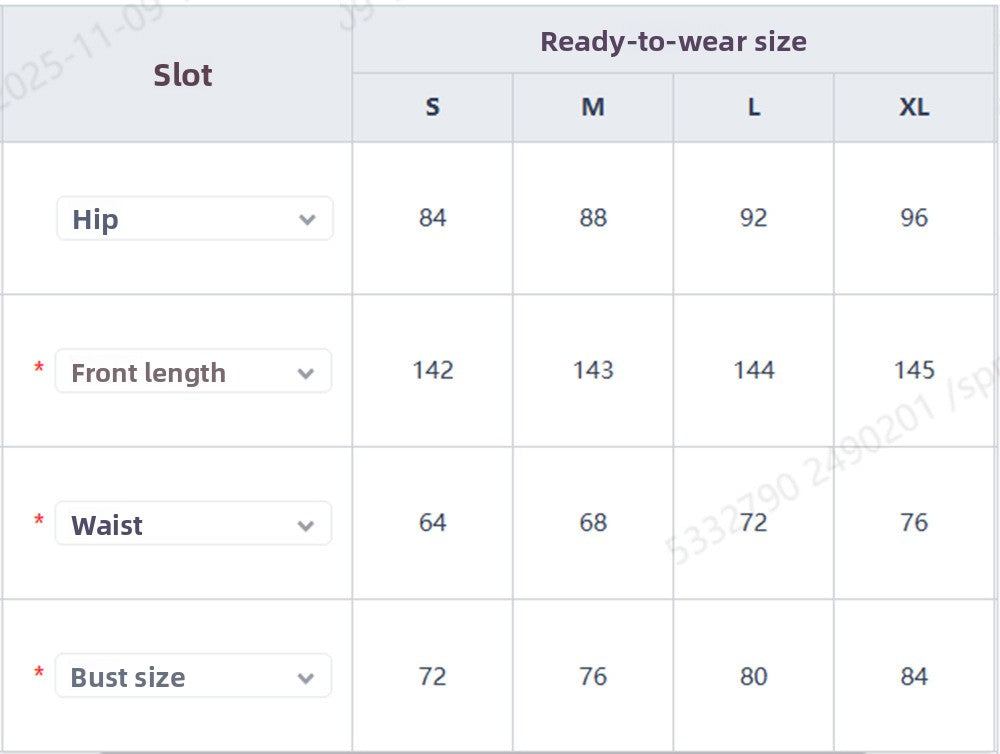The width and height of the screenshot is (1000, 754).
Task: Select the Front length value 145 for XL
Action: [914, 371]
